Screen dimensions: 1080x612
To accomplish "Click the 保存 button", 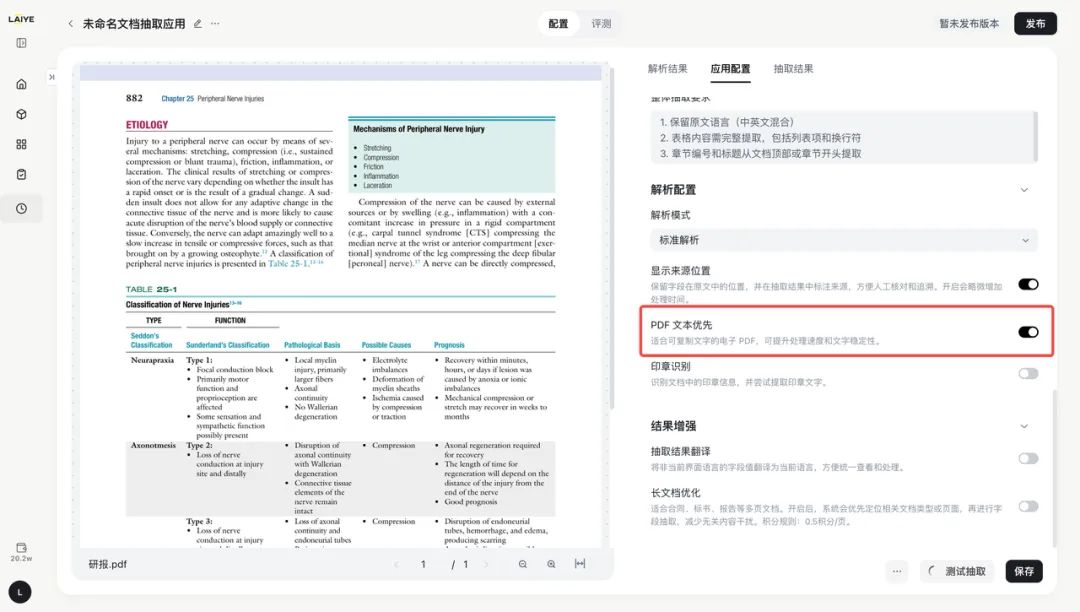I will tap(1024, 571).
